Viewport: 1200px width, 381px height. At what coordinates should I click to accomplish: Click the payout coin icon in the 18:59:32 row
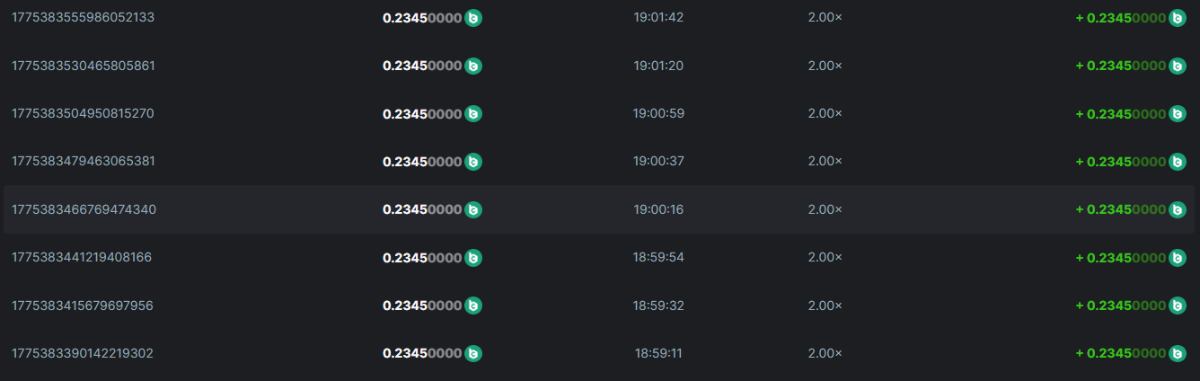(1177, 306)
